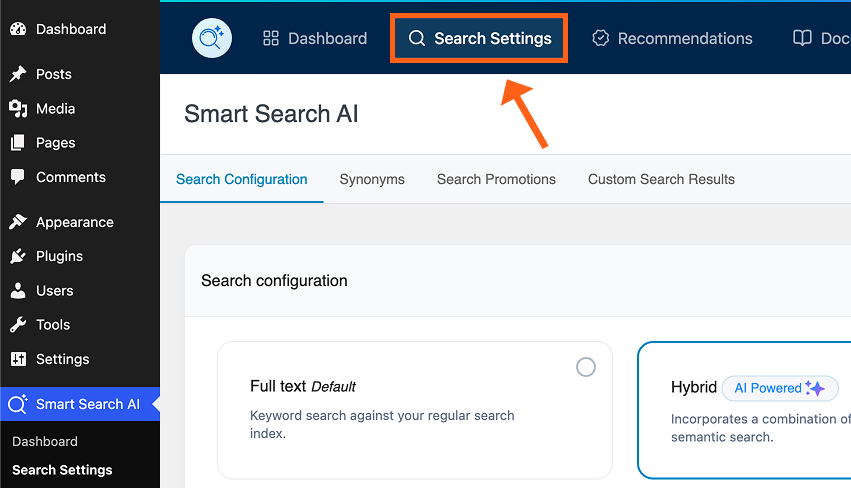Screen dimensions: 851x488
Task: Click the Pages icon in sidebar
Action: coord(18,143)
